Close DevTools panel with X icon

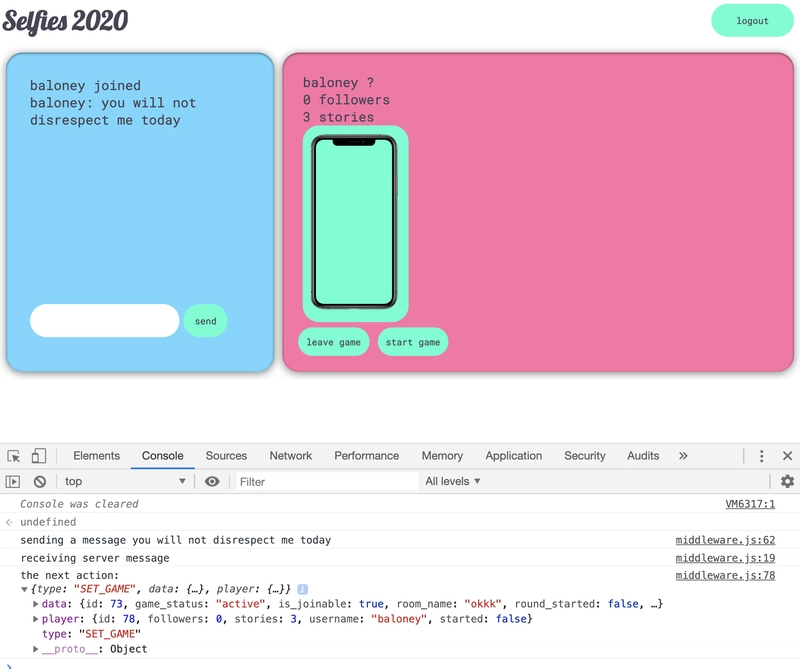pos(787,456)
